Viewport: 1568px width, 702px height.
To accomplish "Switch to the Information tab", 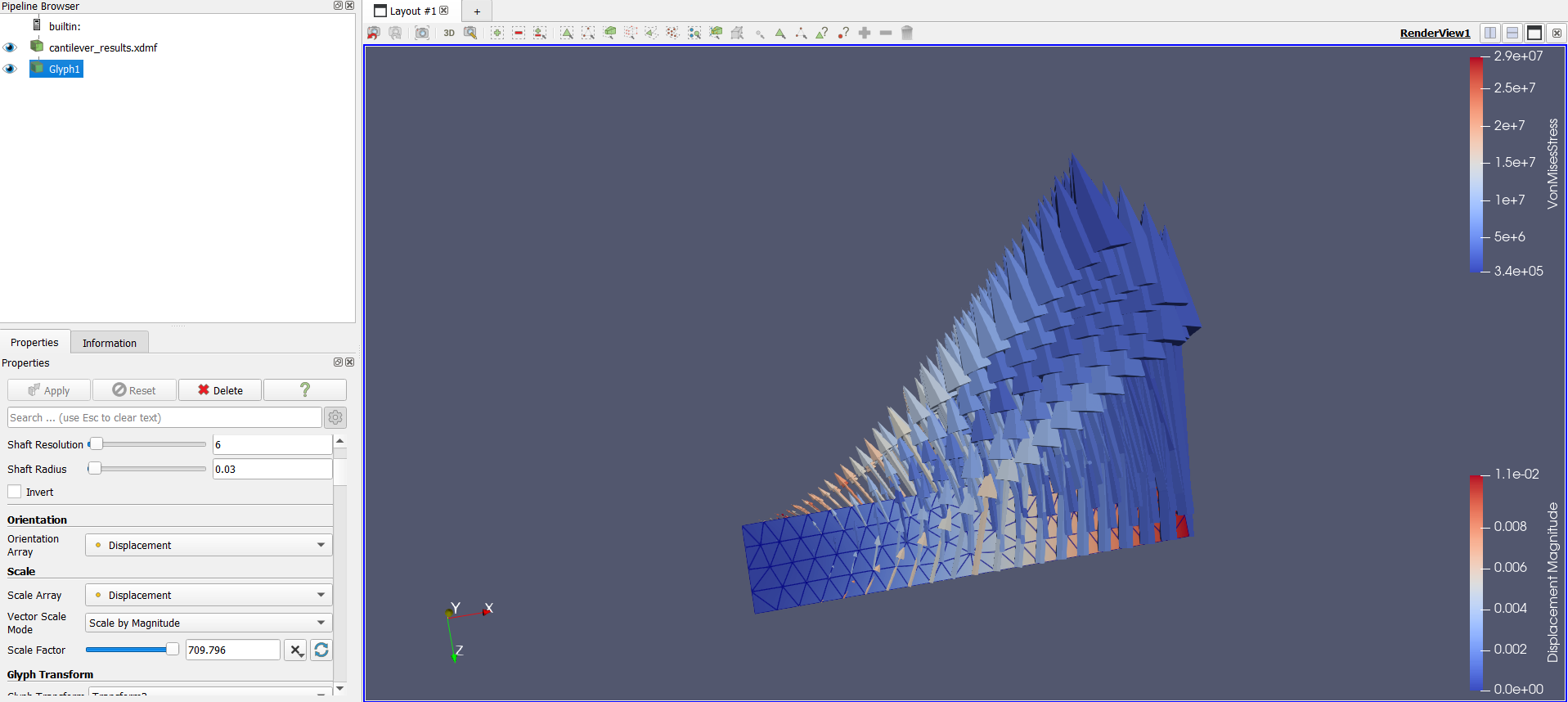I will [110, 343].
